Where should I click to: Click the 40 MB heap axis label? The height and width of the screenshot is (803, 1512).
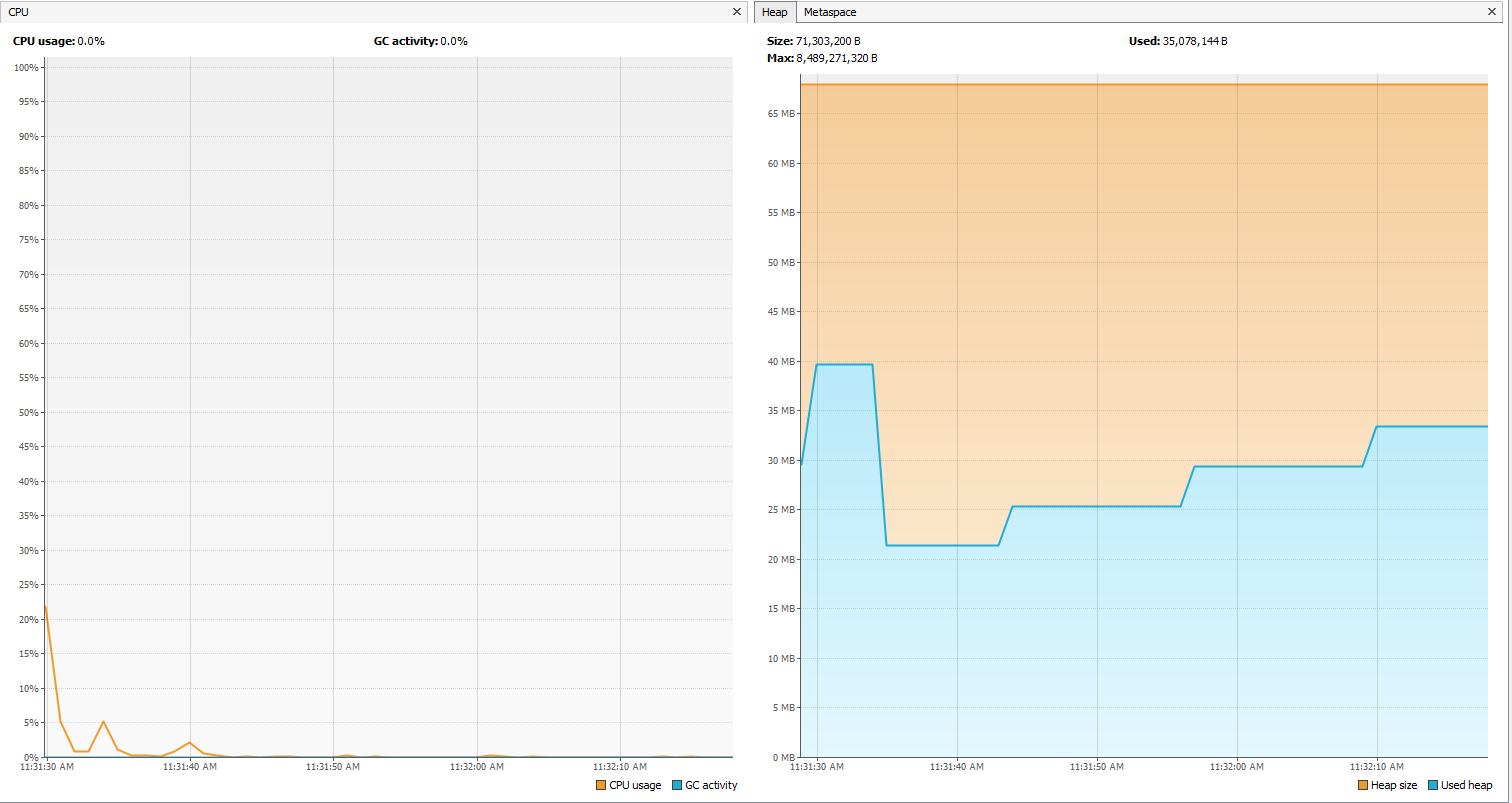782,361
